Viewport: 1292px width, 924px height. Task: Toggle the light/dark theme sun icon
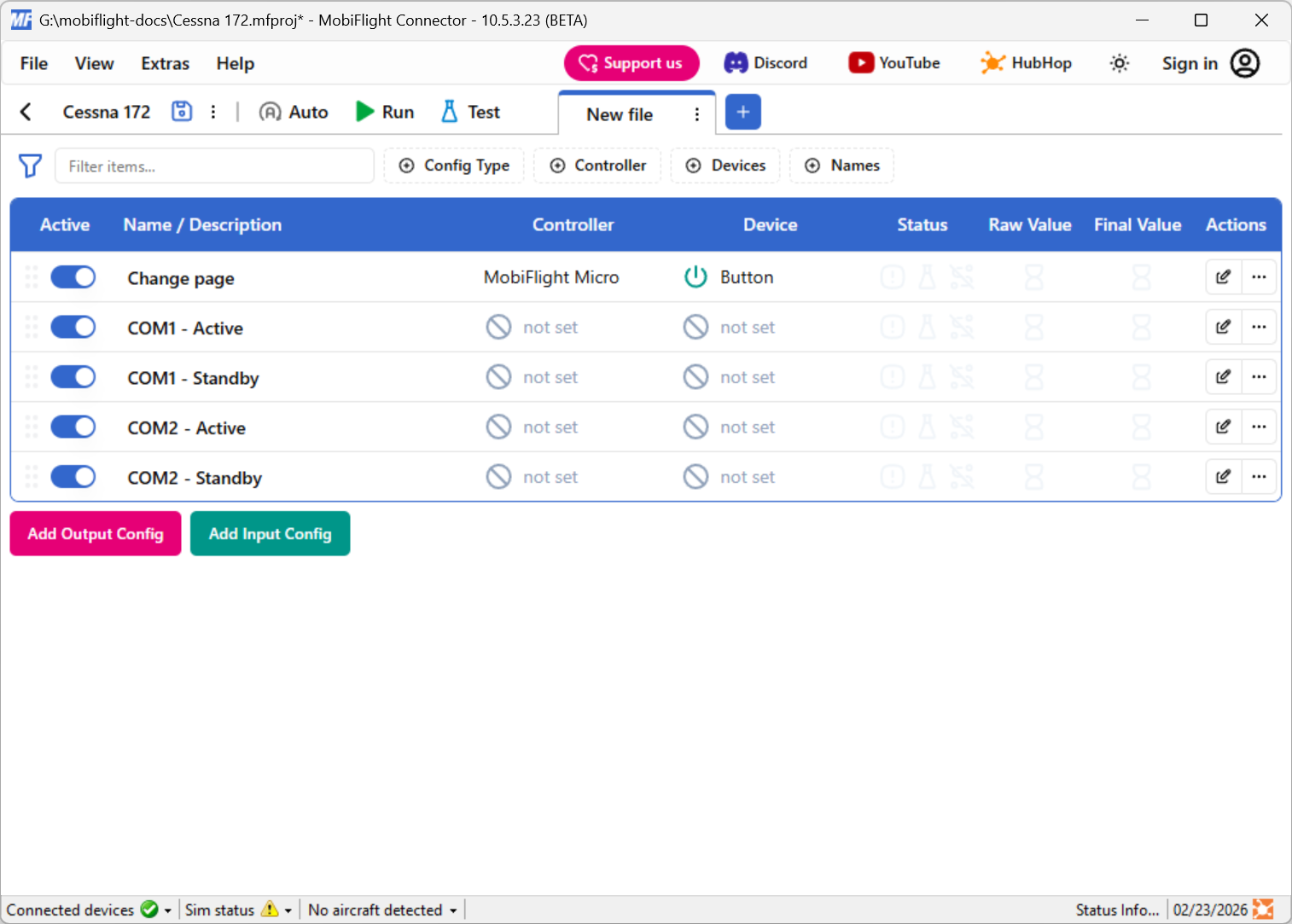(x=1119, y=62)
